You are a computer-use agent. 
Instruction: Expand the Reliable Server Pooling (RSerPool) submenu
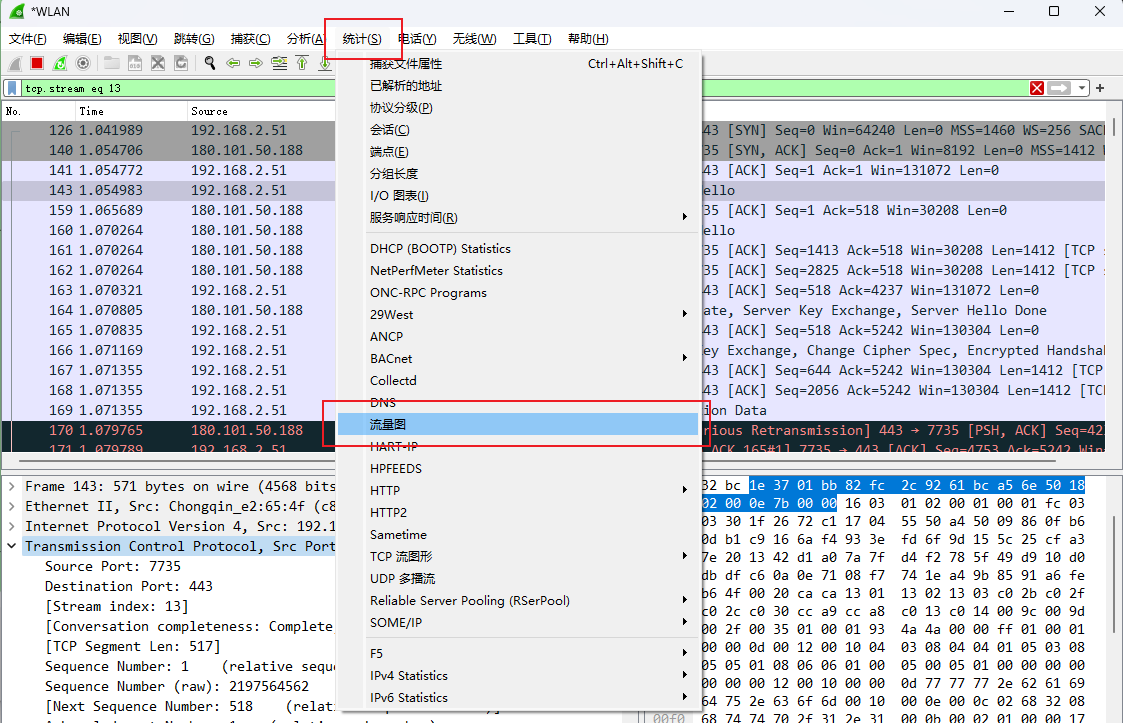tap(519, 600)
